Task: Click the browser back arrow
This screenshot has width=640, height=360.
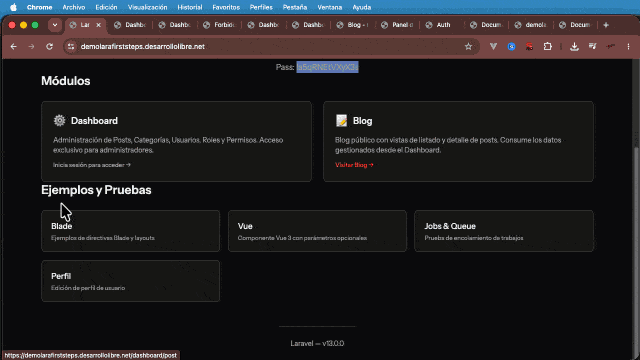Action: [x=13, y=47]
